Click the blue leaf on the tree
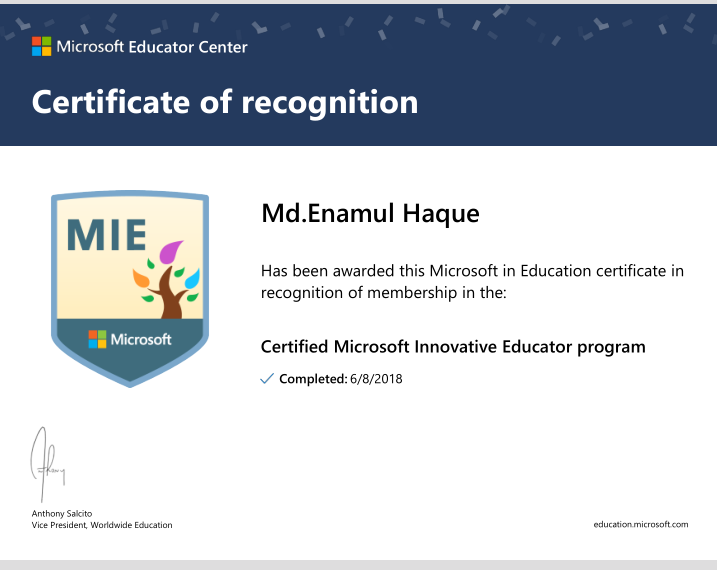Viewport: 717px width, 570px height. (x=193, y=278)
